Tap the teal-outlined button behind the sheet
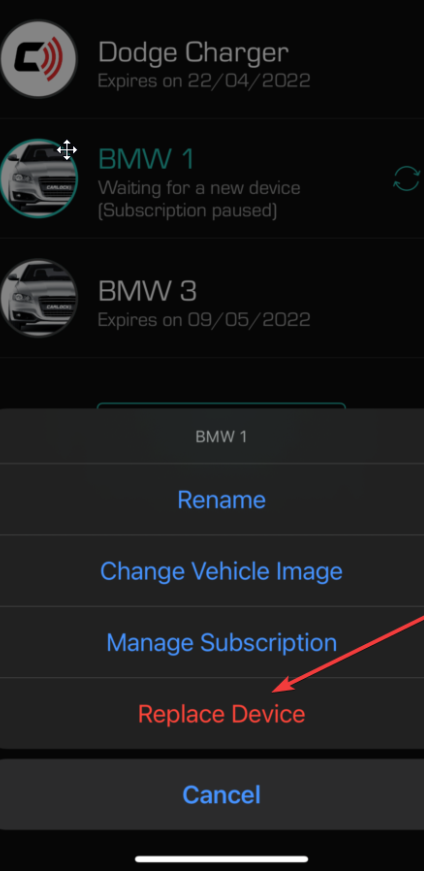The height and width of the screenshot is (871, 424). click(x=221, y=406)
